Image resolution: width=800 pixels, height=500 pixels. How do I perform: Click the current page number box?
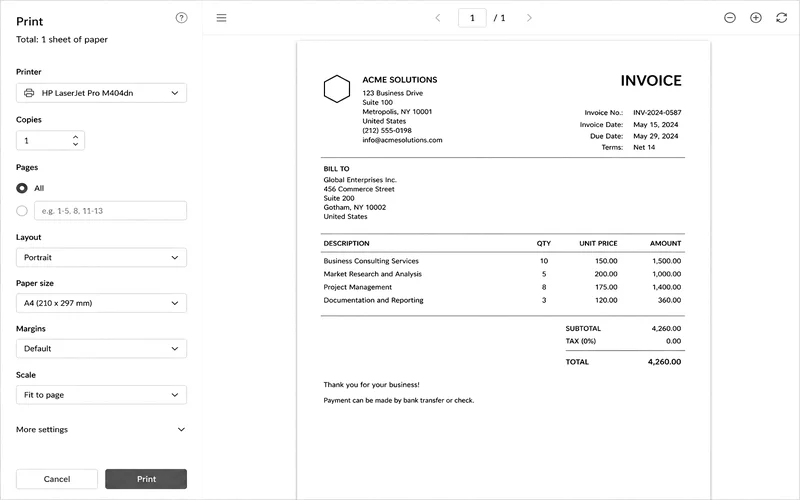tap(472, 18)
